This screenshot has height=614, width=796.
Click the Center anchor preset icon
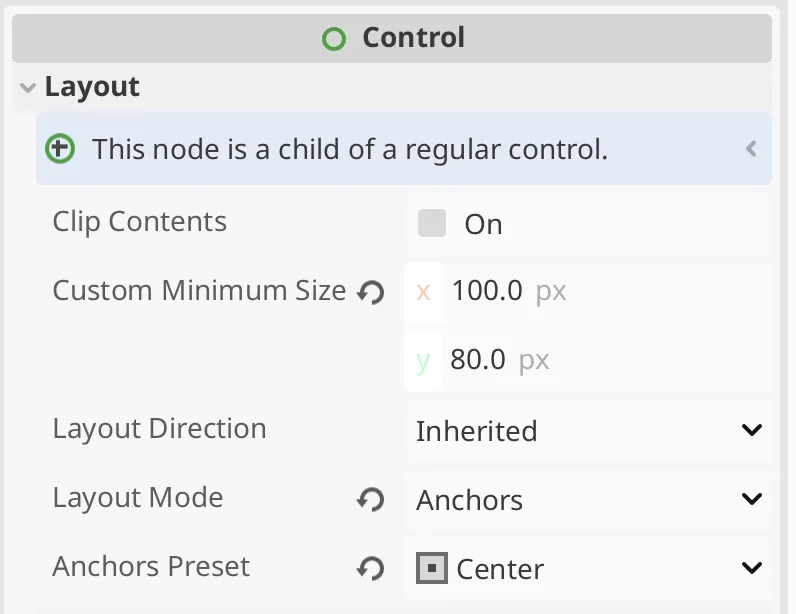[432, 568]
